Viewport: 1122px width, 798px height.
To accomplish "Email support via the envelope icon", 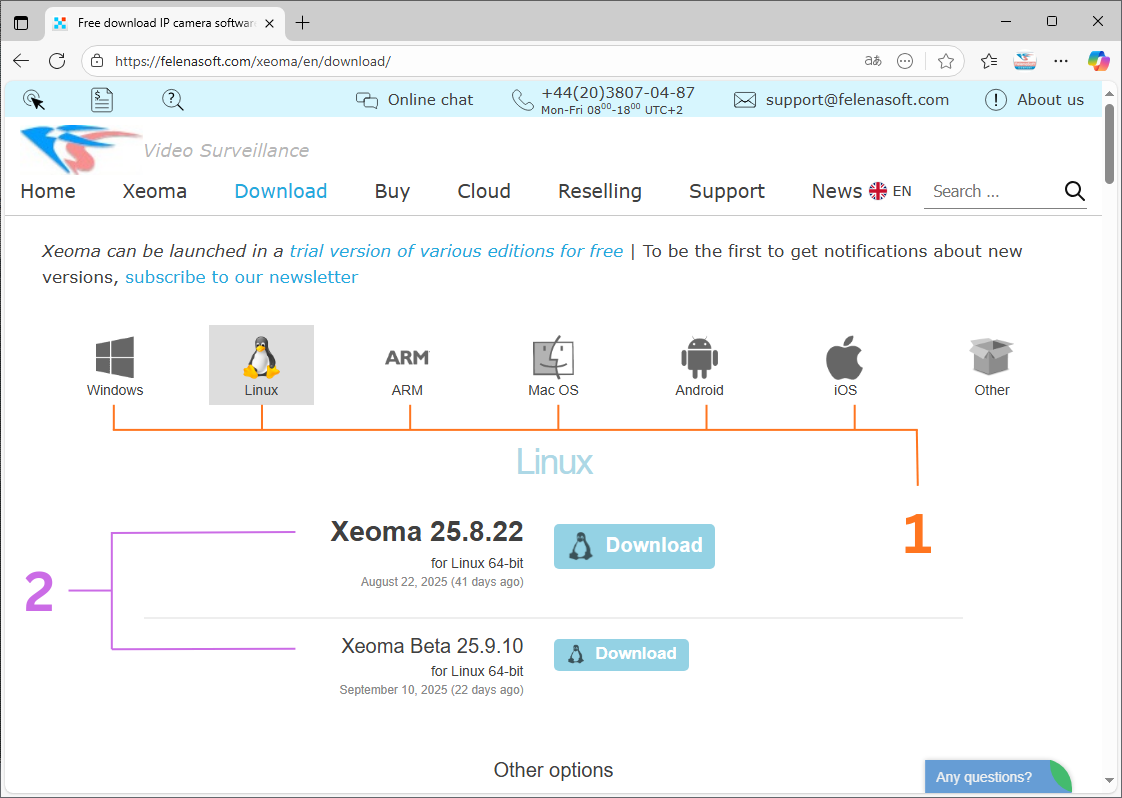I will click(744, 99).
